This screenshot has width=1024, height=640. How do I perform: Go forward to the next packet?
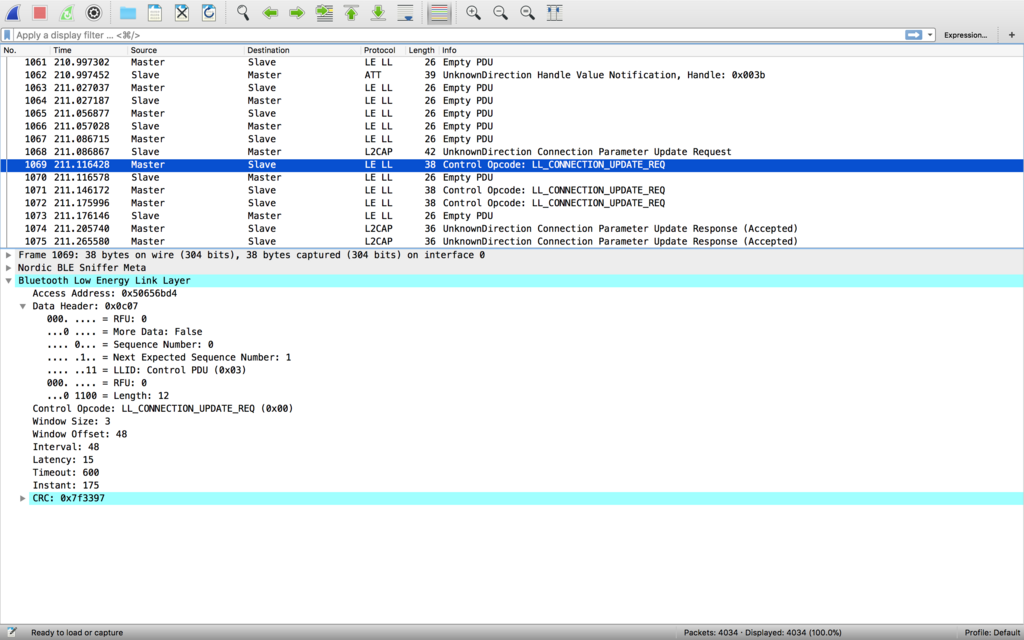tap(297, 12)
